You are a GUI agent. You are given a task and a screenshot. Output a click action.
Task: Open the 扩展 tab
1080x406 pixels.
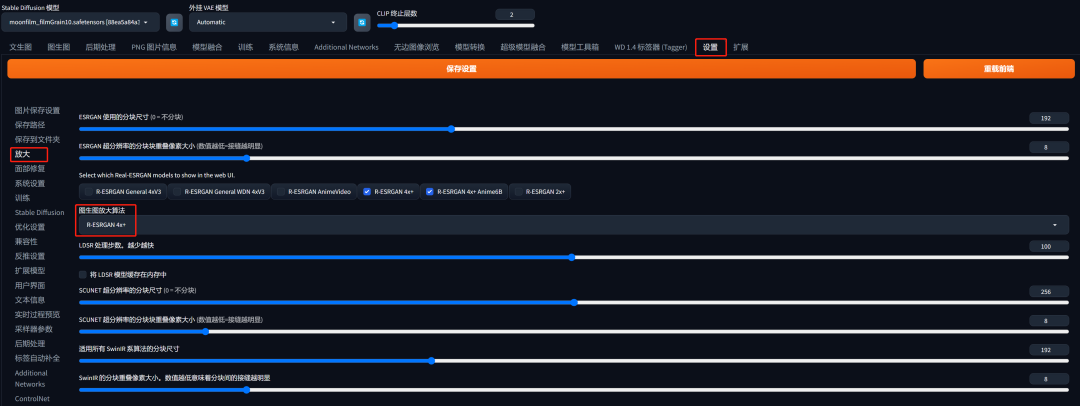pos(741,47)
